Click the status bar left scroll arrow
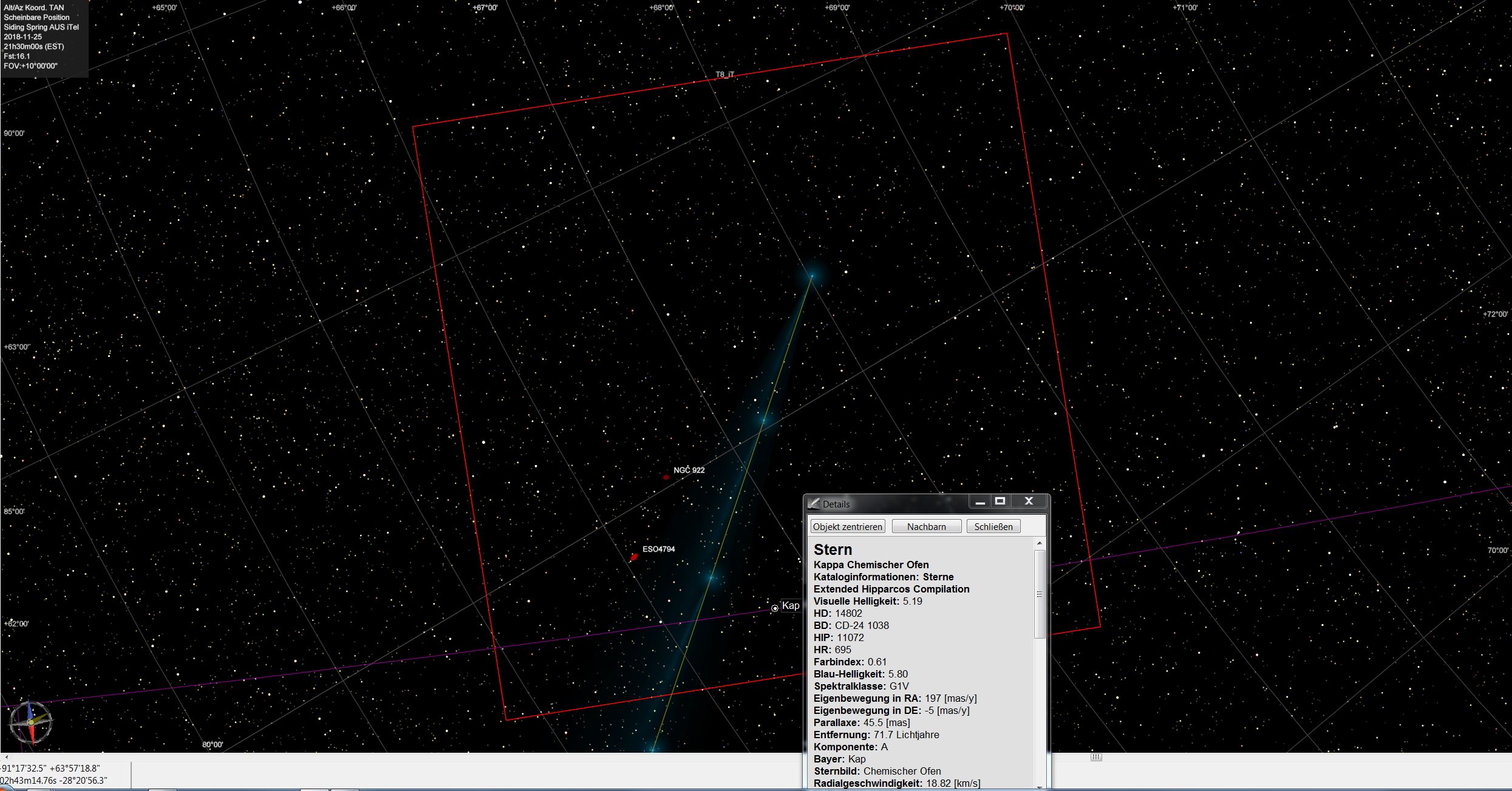 (x=6, y=757)
